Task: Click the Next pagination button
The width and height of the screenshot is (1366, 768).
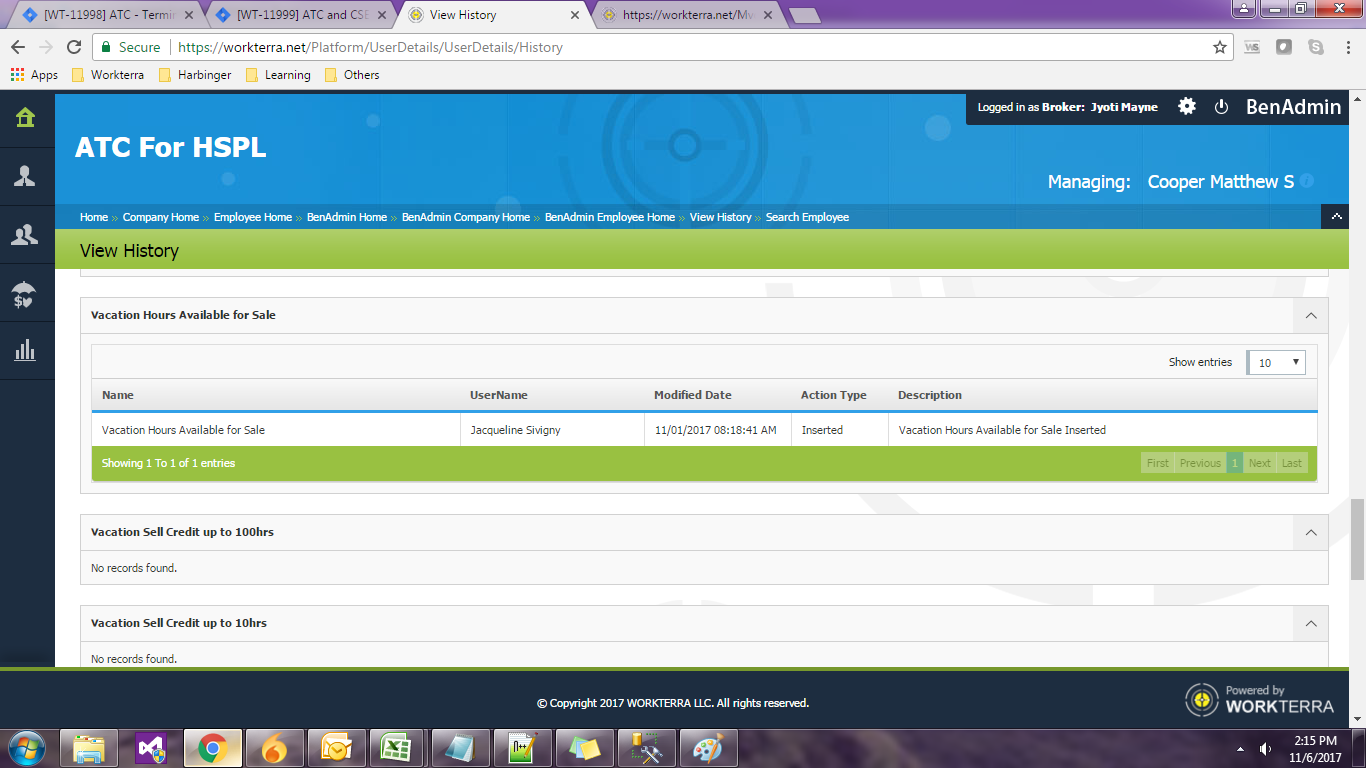Action: pyautogui.click(x=1259, y=463)
